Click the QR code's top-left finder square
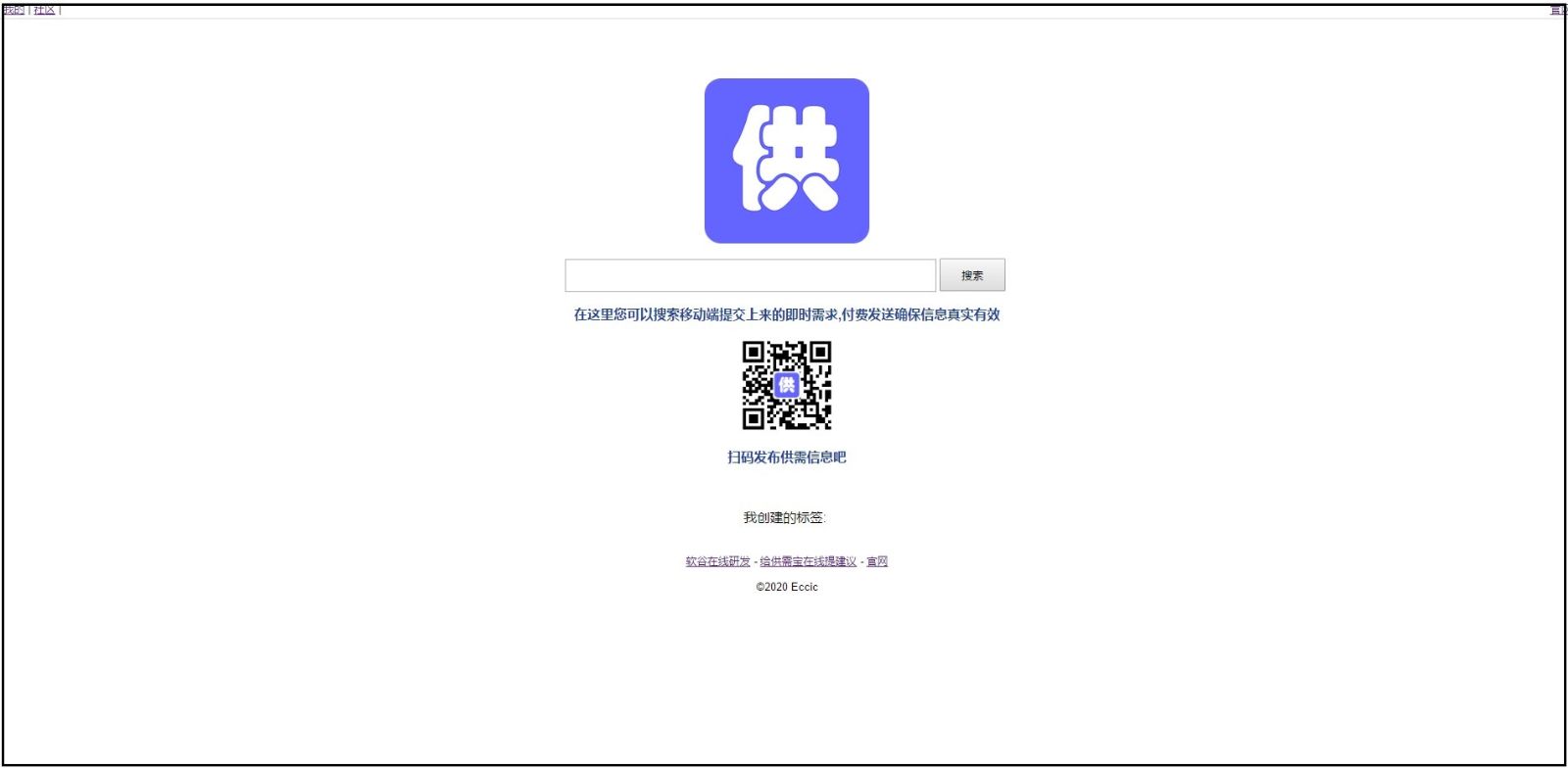The image size is (1568, 768). [x=753, y=352]
